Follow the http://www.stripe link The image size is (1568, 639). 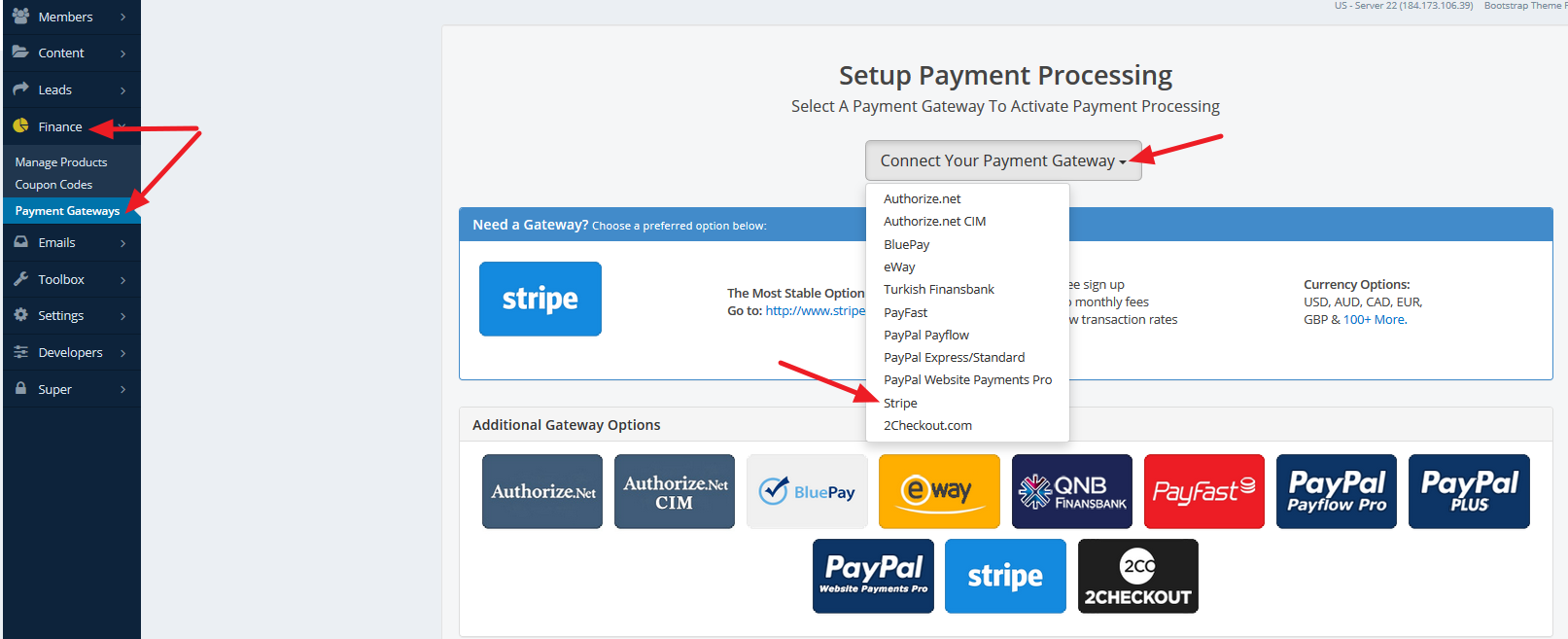point(815,310)
